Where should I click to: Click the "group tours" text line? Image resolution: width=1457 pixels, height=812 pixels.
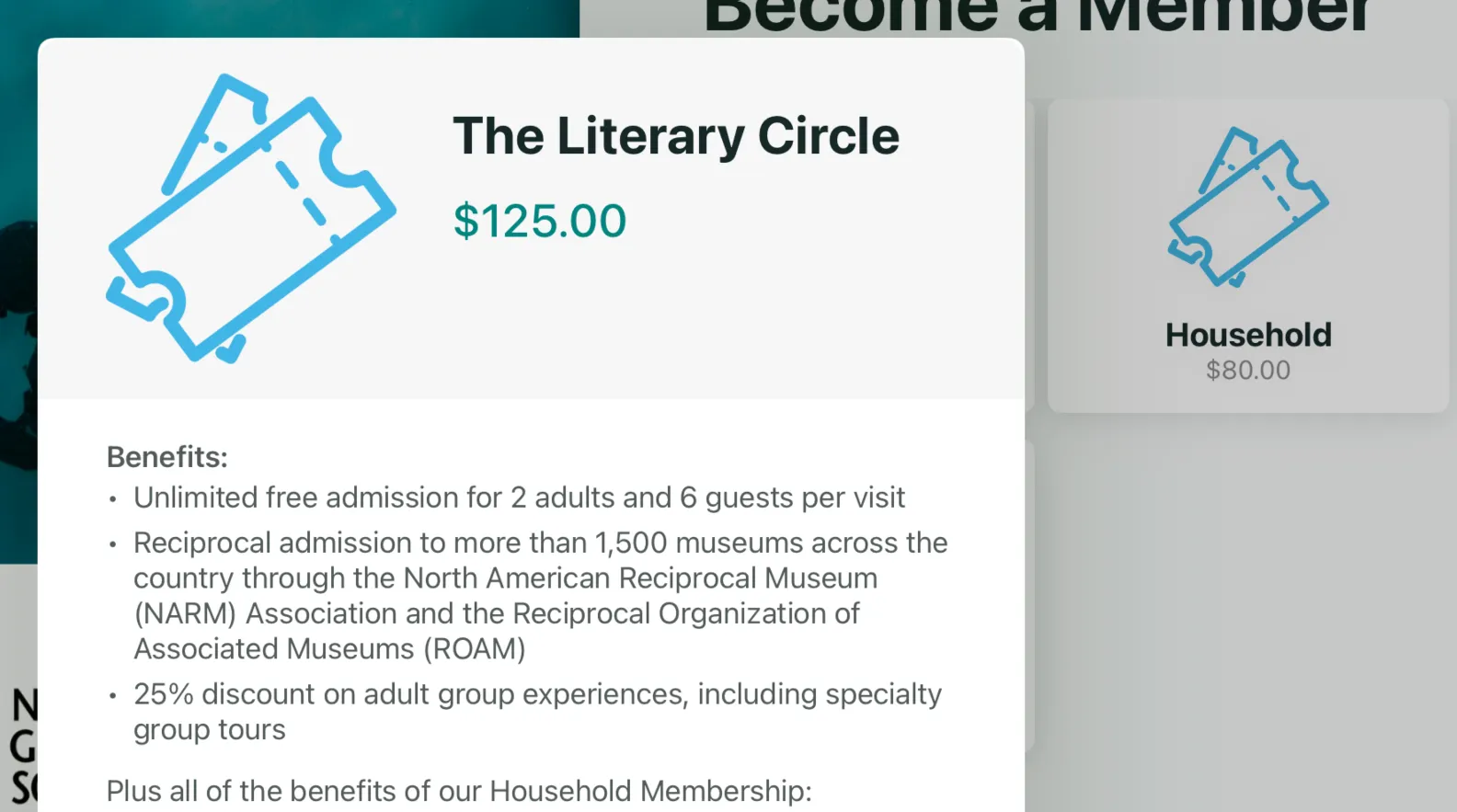tap(210, 730)
